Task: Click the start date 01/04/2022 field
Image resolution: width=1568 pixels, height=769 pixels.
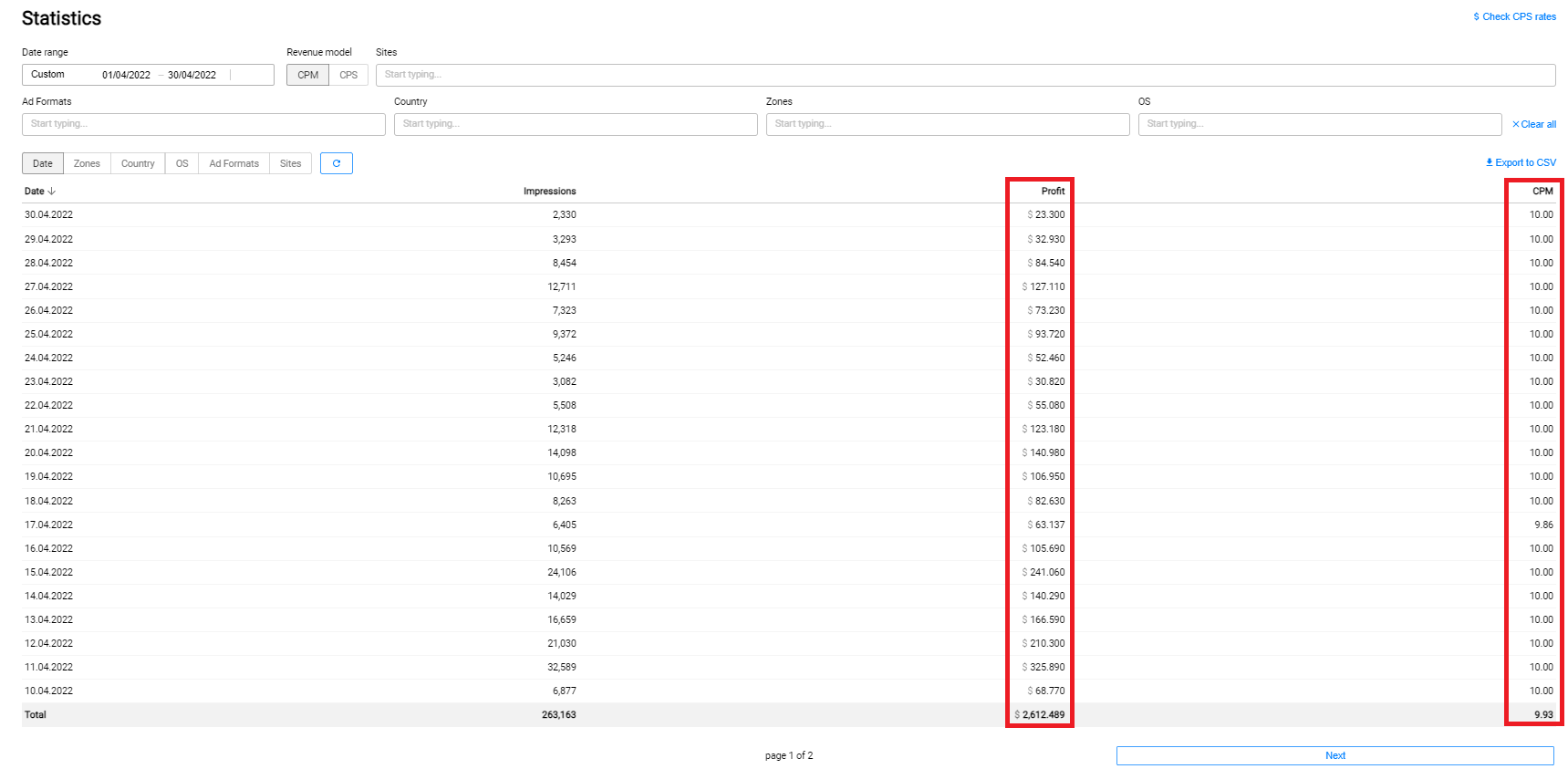Action: pyautogui.click(x=126, y=75)
